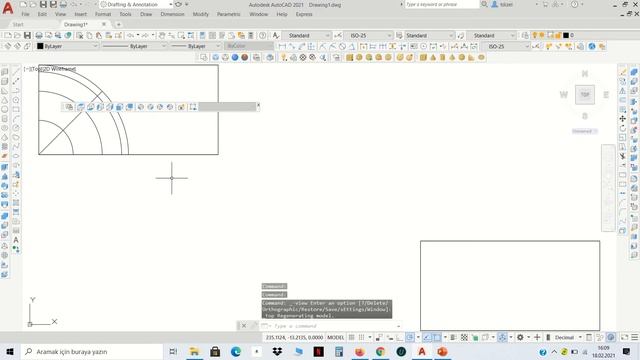Click the Move tool in modify toolbar
The width and height of the screenshot is (640, 360).
tap(622, 119)
